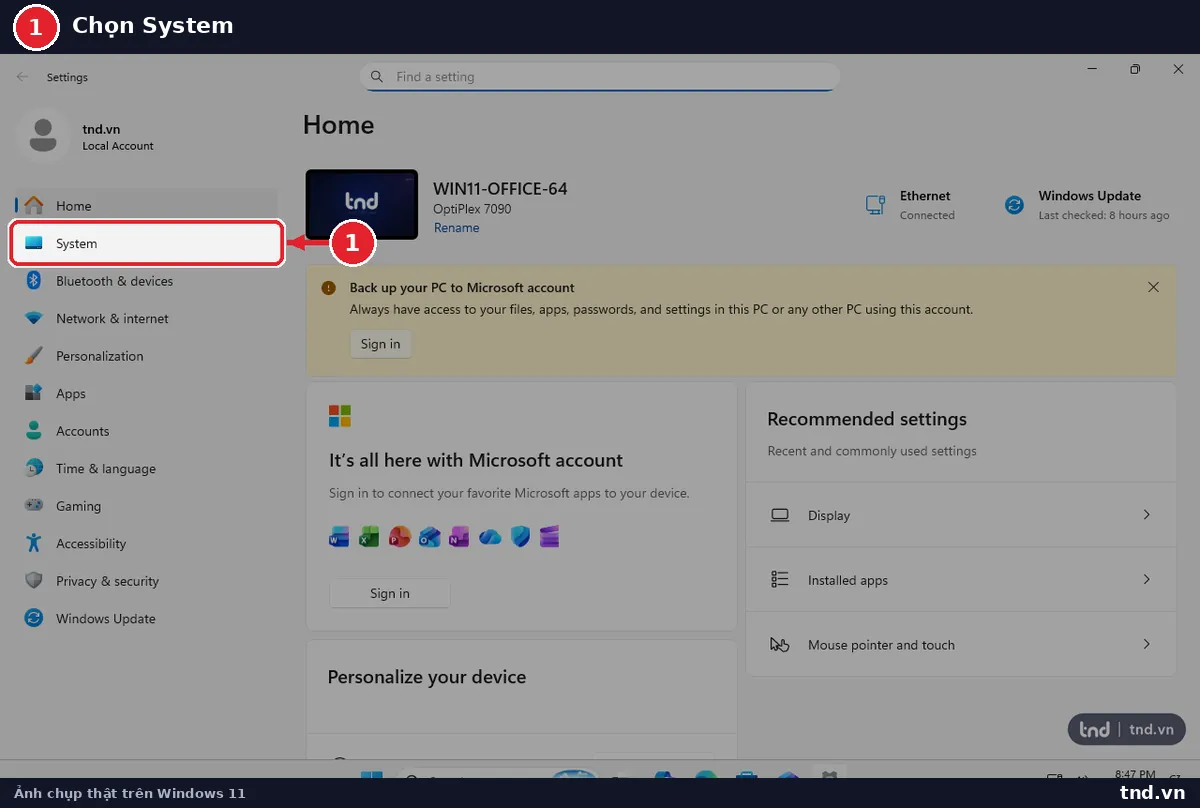Click the WIN11-OFFICE-64 device name

click(500, 189)
